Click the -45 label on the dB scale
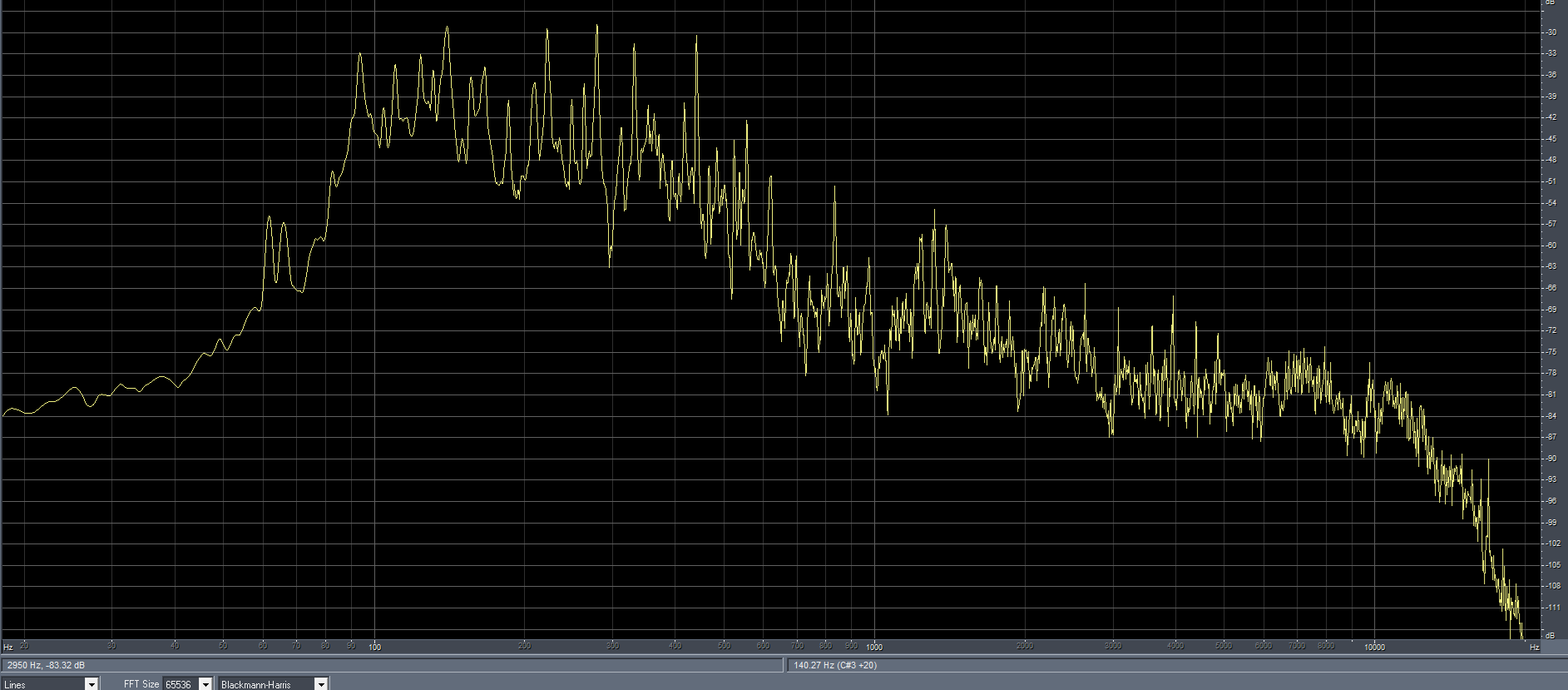1568x690 pixels. 1551,138
